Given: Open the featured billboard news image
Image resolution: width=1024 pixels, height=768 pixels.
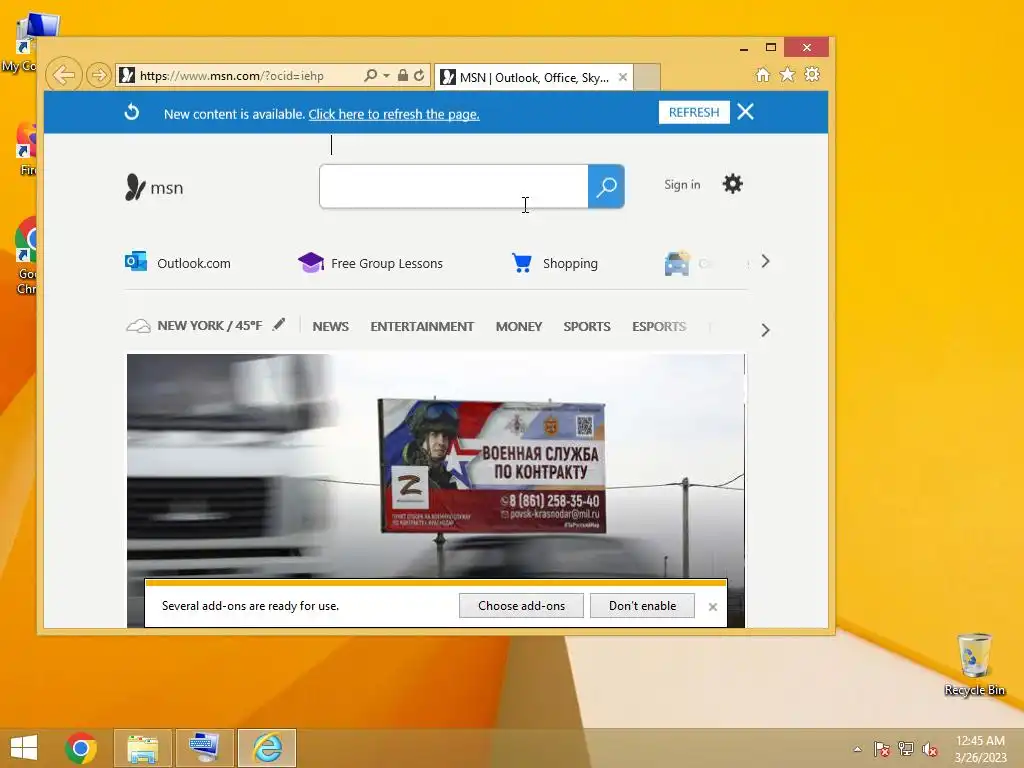Looking at the screenshot, I should tap(436, 466).
